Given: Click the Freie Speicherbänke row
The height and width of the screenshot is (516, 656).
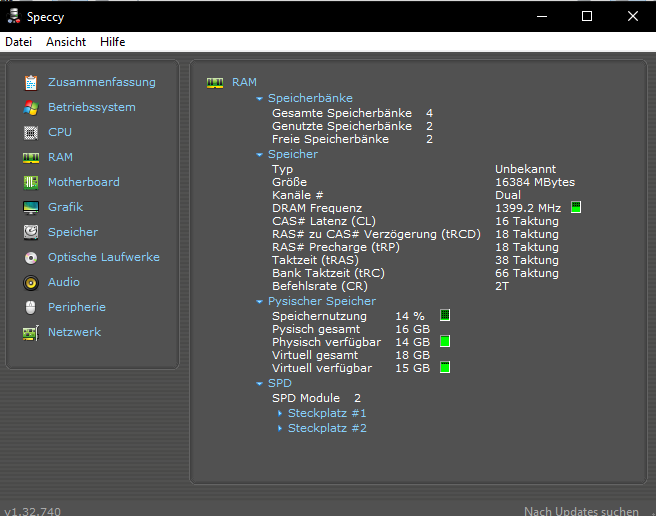Looking at the screenshot, I should pos(352,139).
